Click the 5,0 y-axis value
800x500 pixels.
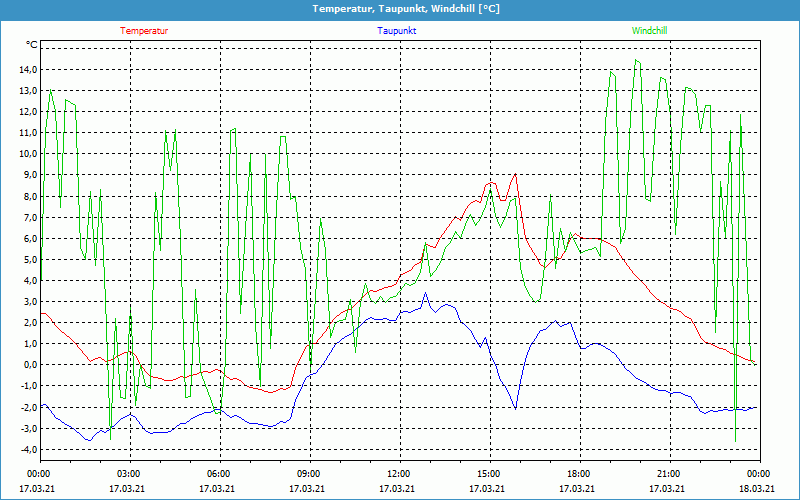coord(31,259)
